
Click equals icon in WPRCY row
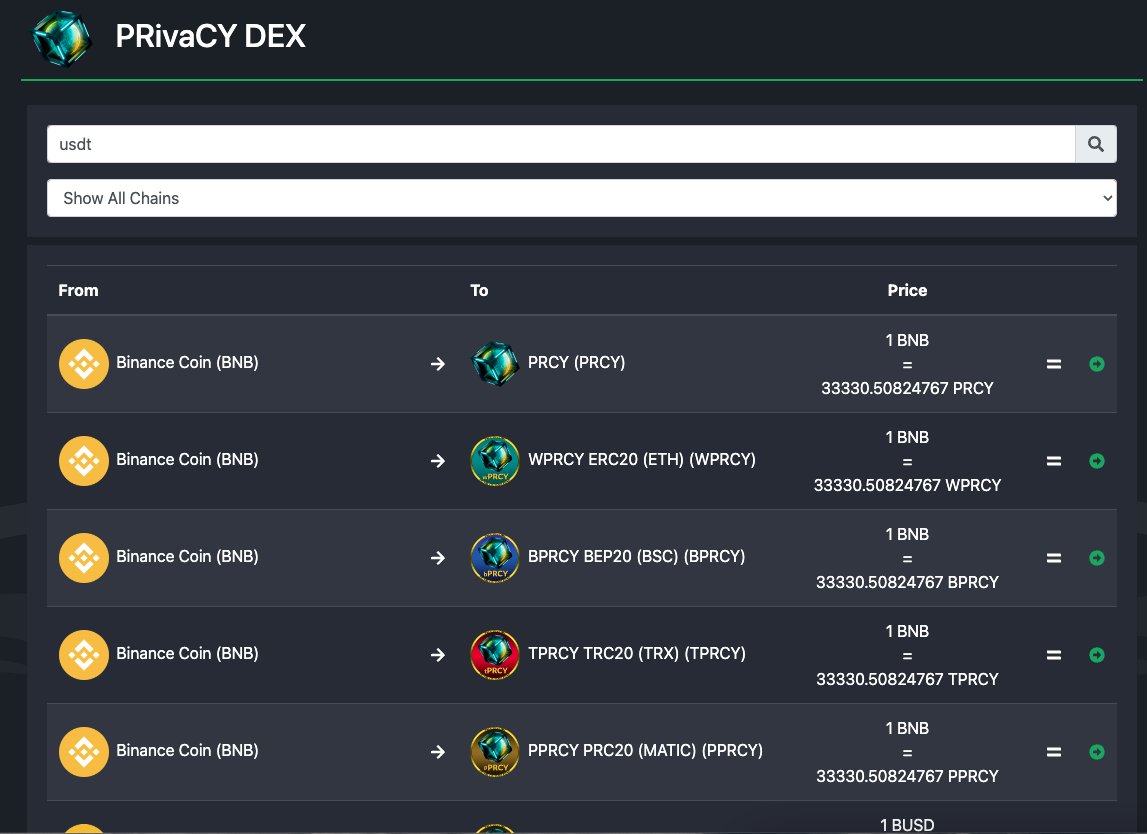tap(1053, 461)
